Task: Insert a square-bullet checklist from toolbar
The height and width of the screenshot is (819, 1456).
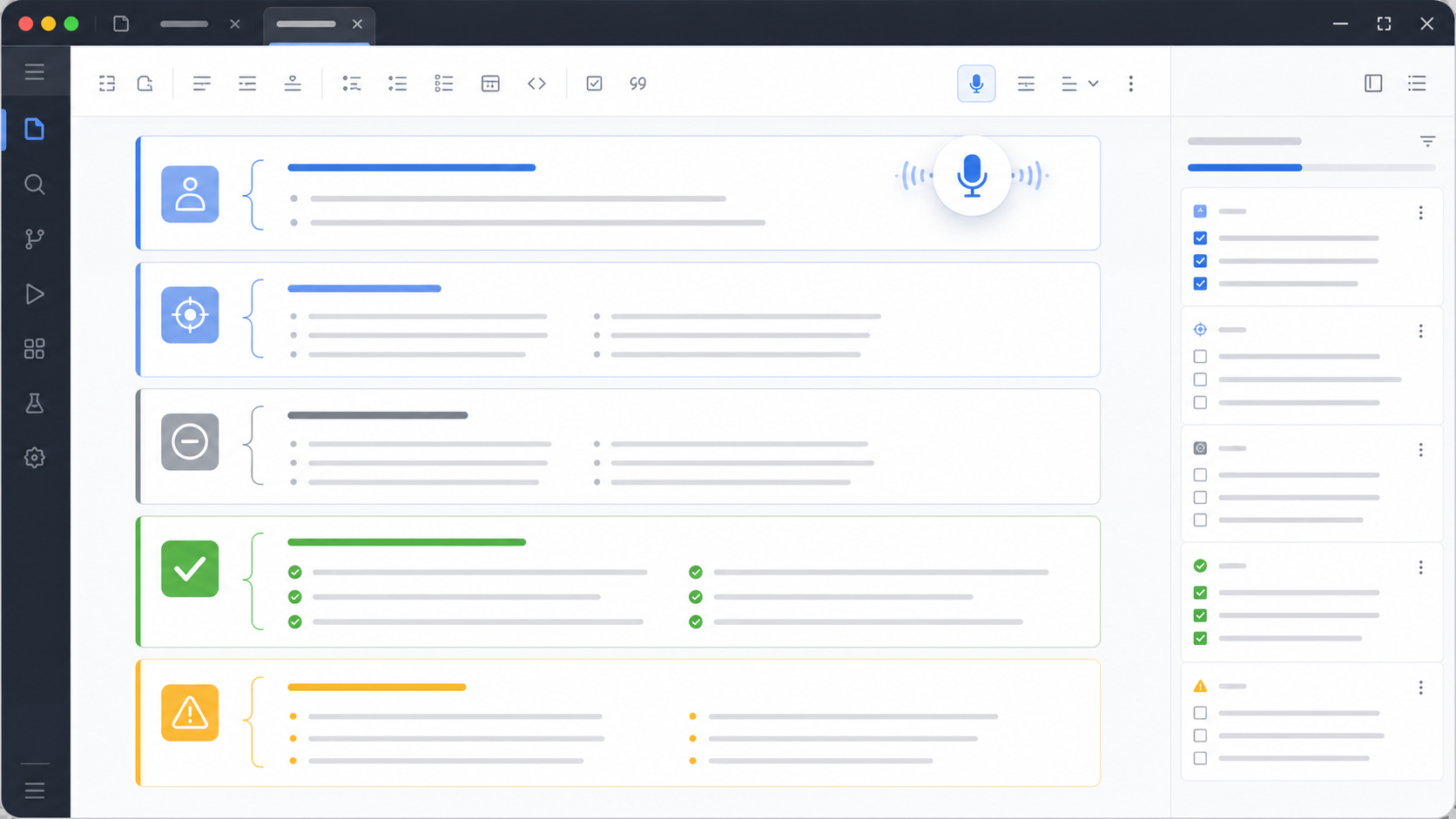Action: (444, 84)
